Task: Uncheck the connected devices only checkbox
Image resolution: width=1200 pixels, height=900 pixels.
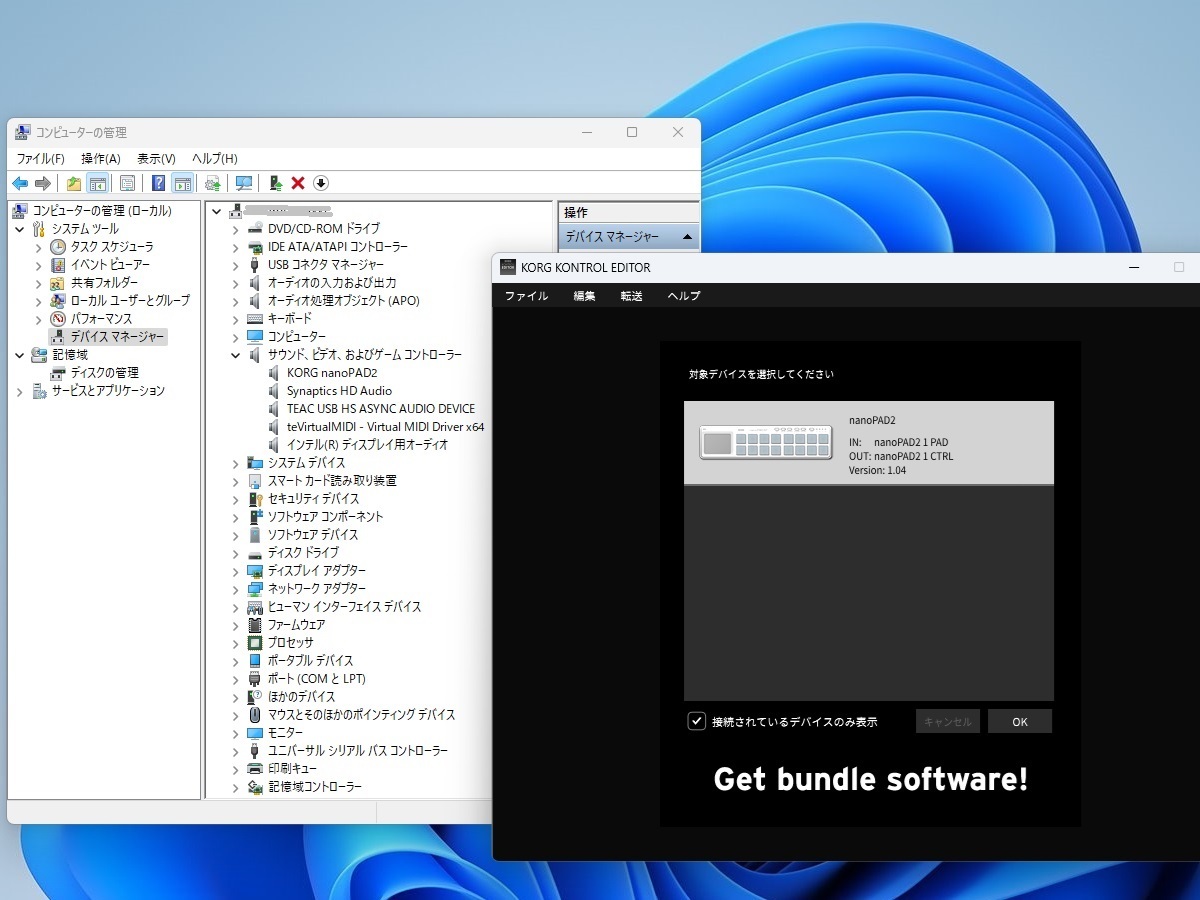Action: [697, 721]
